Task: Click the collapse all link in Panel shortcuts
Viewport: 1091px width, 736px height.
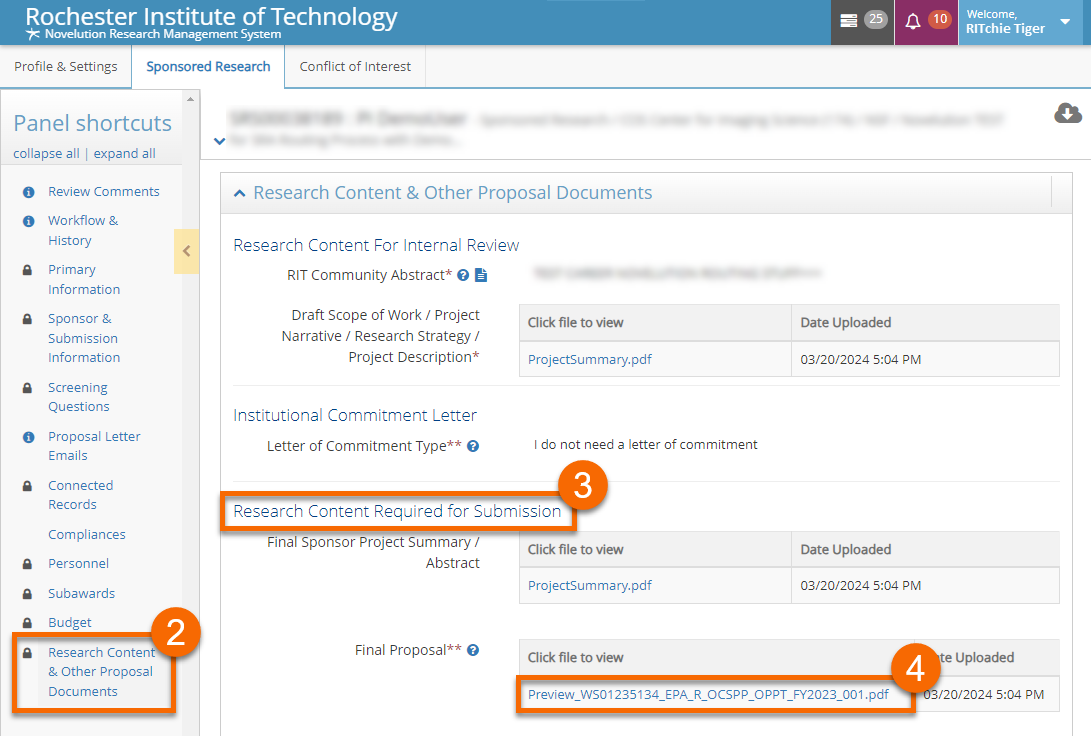Action: click(46, 154)
